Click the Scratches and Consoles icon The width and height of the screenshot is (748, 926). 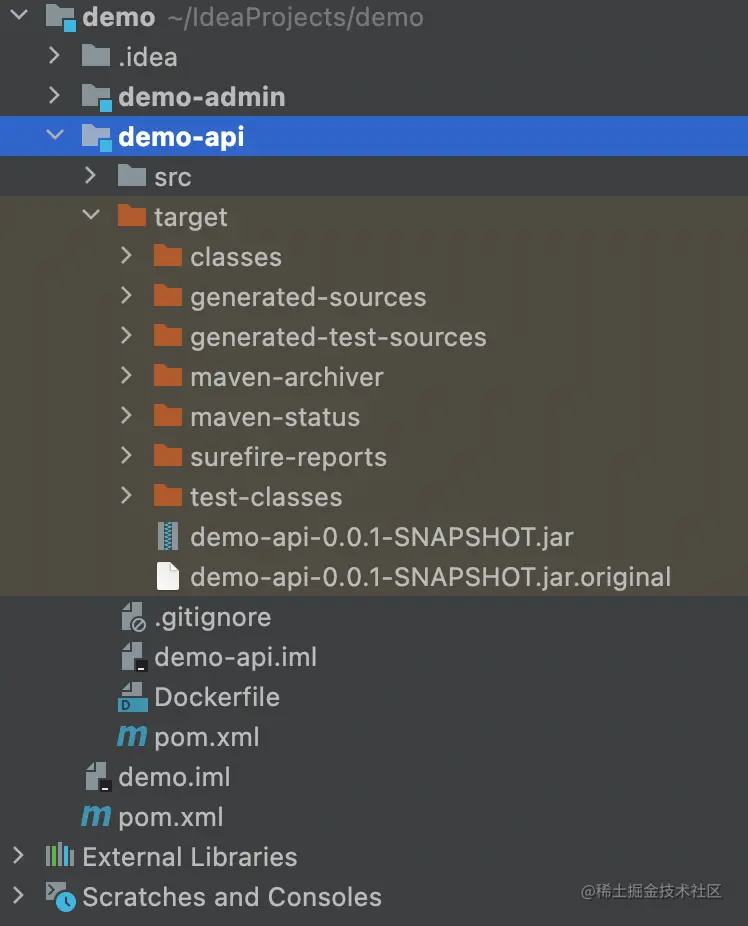point(61,897)
